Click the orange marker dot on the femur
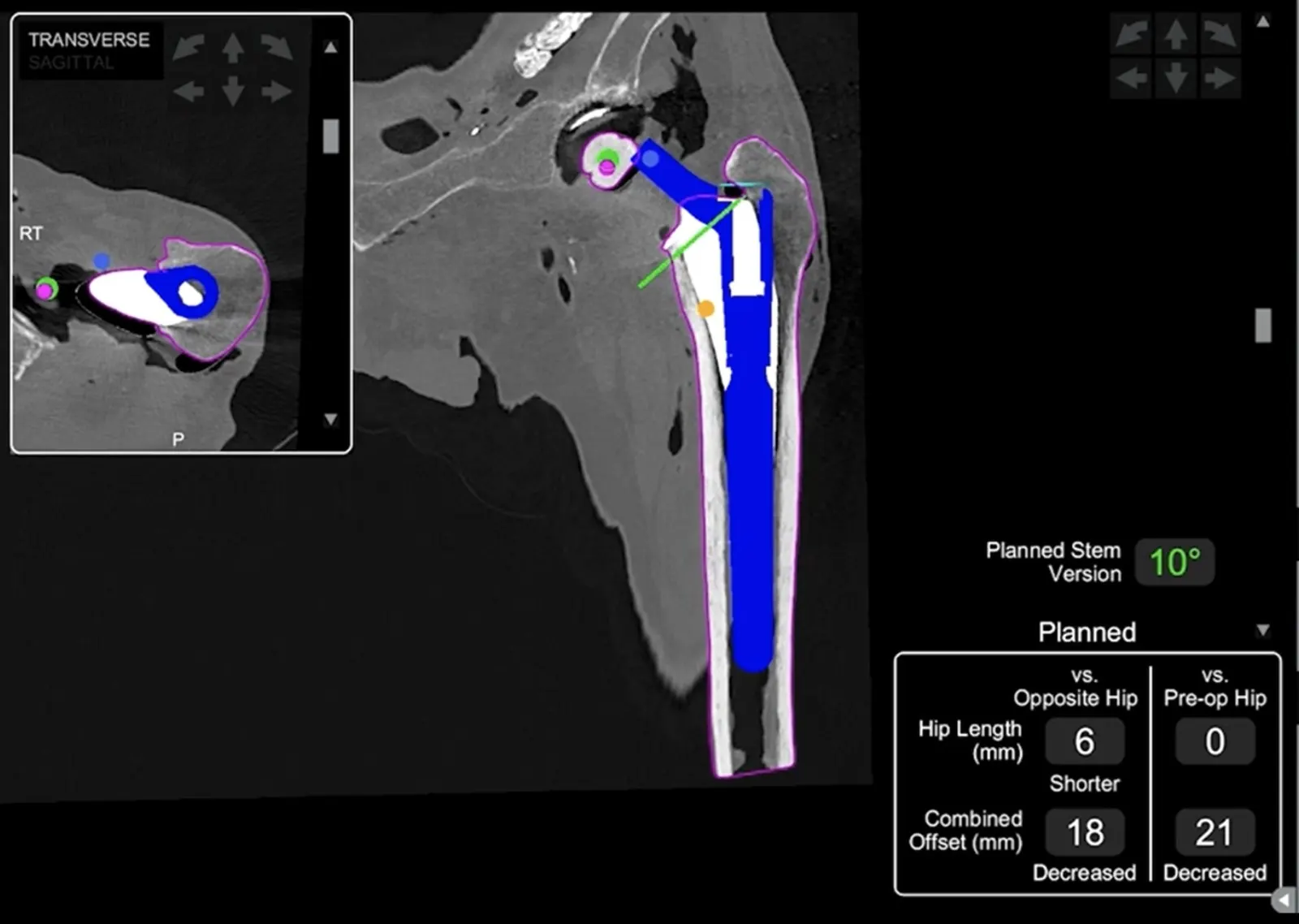The height and width of the screenshot is (924, 1299). pyautogui.click(x=706, y=309)
